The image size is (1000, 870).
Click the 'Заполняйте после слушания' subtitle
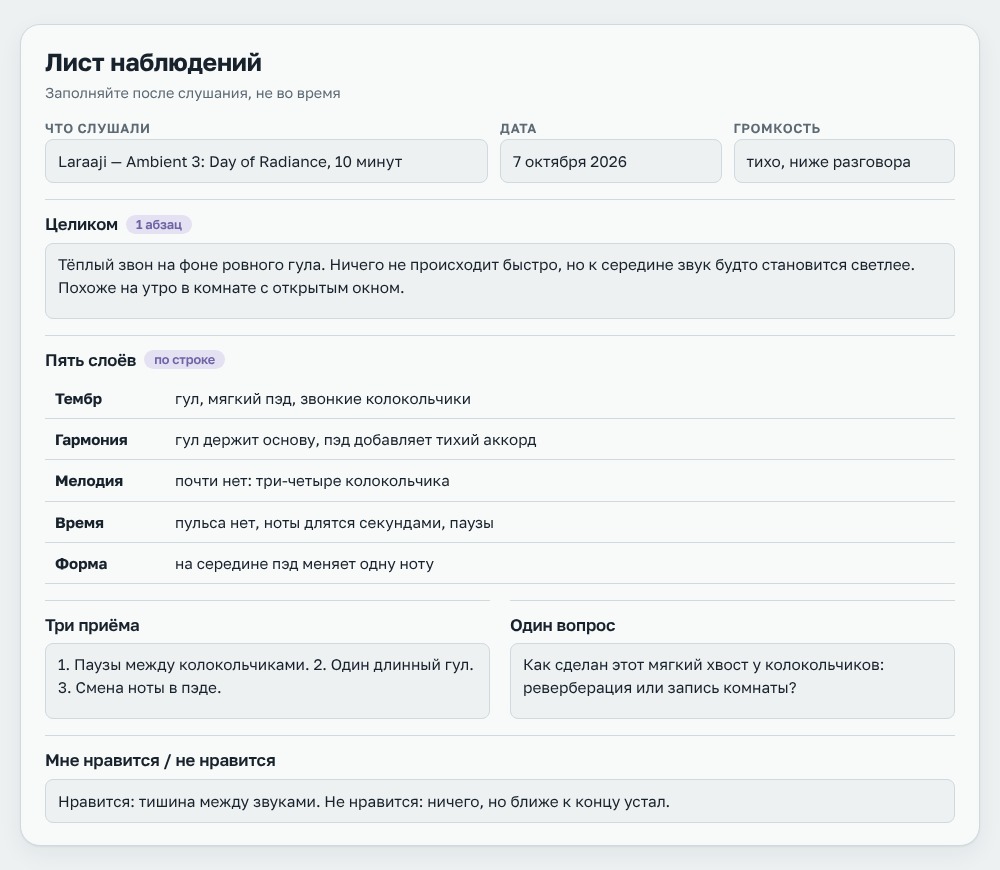click(193, 93)
